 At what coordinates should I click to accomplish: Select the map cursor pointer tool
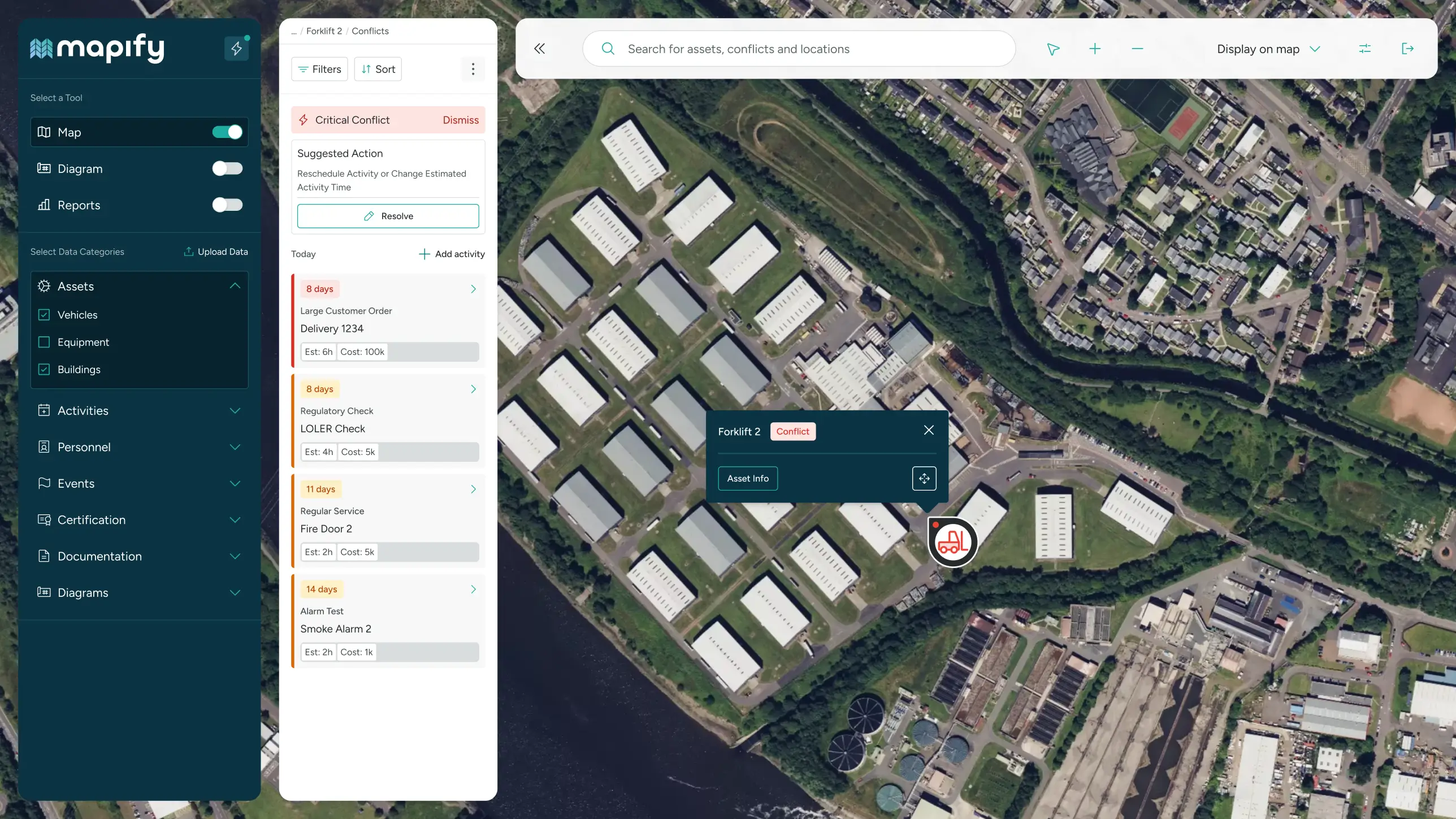coord(1052,49)
